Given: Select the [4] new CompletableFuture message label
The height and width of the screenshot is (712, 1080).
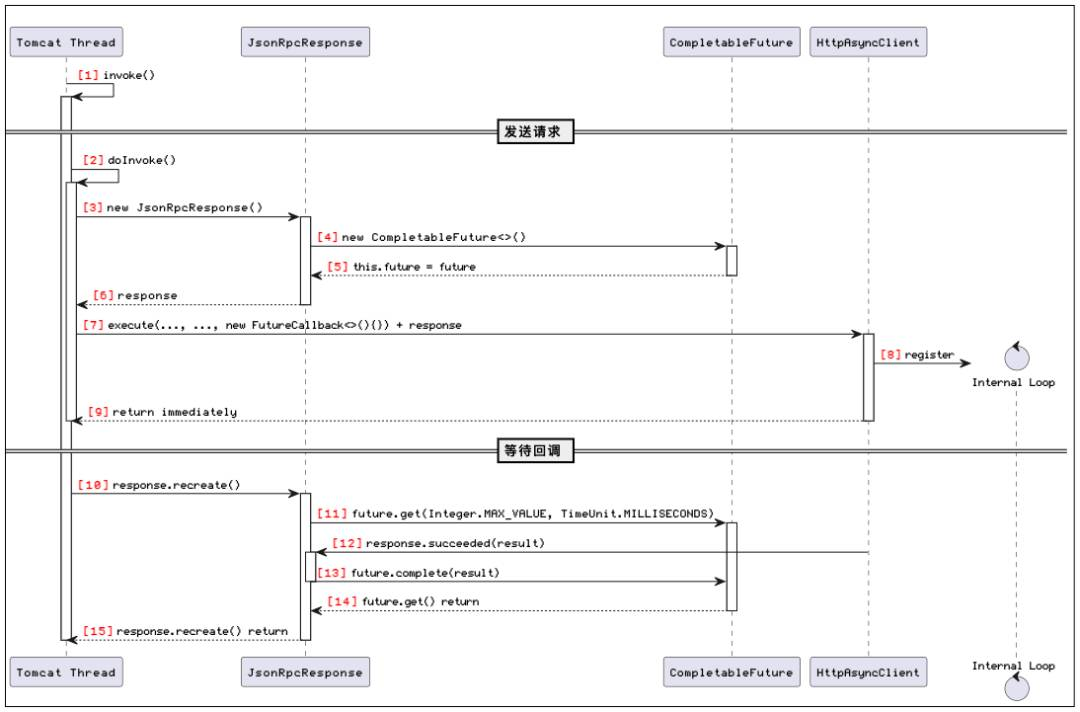Looking at the screenshot, I should [422, 237].
